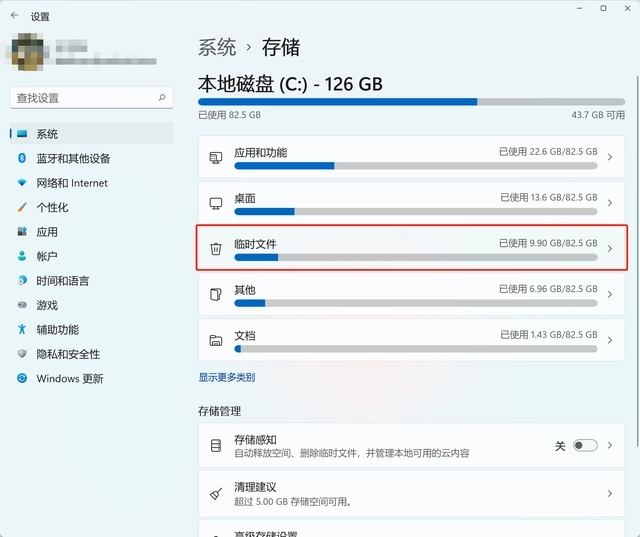Select 游戏 in the sidebar
Screen dimensions: 640x537
(92, 305)
